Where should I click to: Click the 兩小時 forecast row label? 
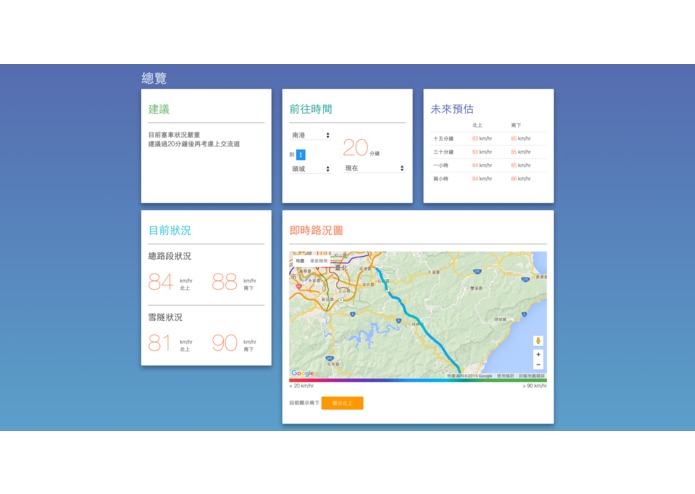[x=441, y=179]
